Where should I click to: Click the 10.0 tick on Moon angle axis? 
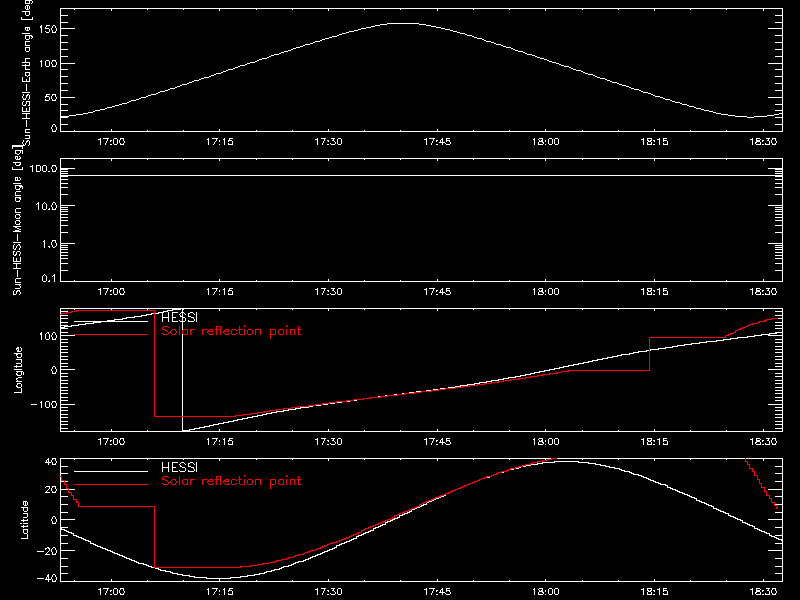pyautogui.click(x=46, y=207)
